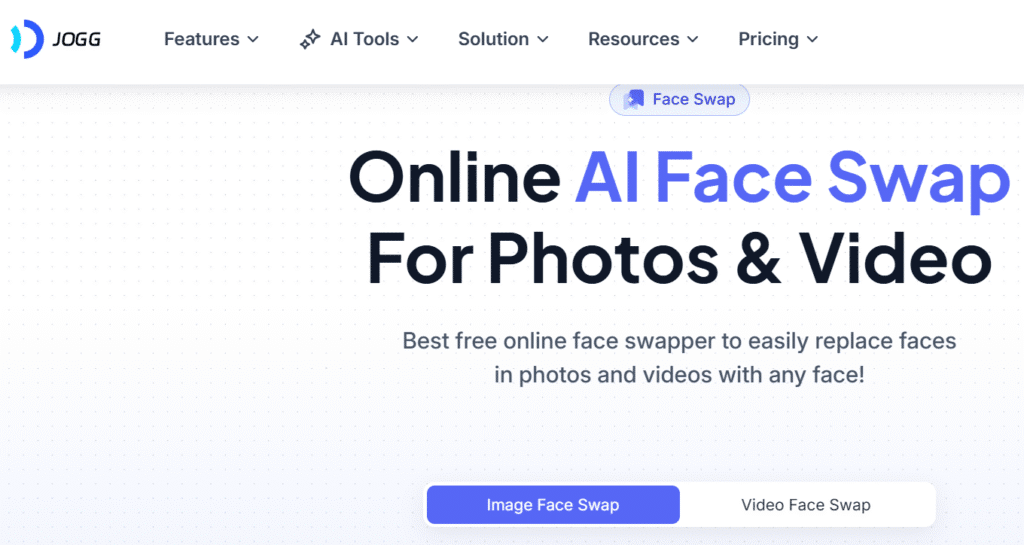Switch to the Video Face Swap tab
The image size is (1024, 545).
coord(806,505)
